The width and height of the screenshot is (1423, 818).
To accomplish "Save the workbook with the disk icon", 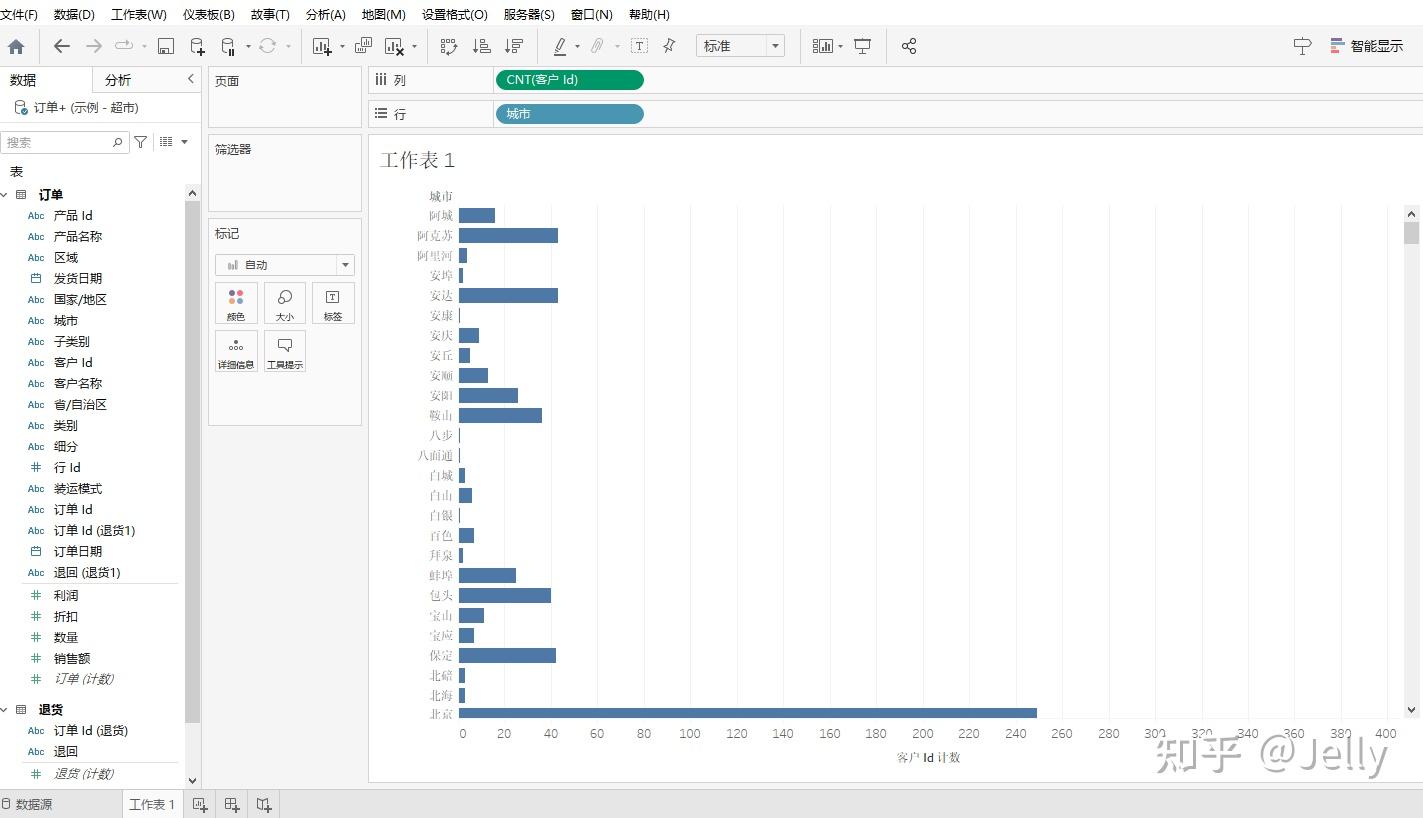I will [x=166, y=46].
